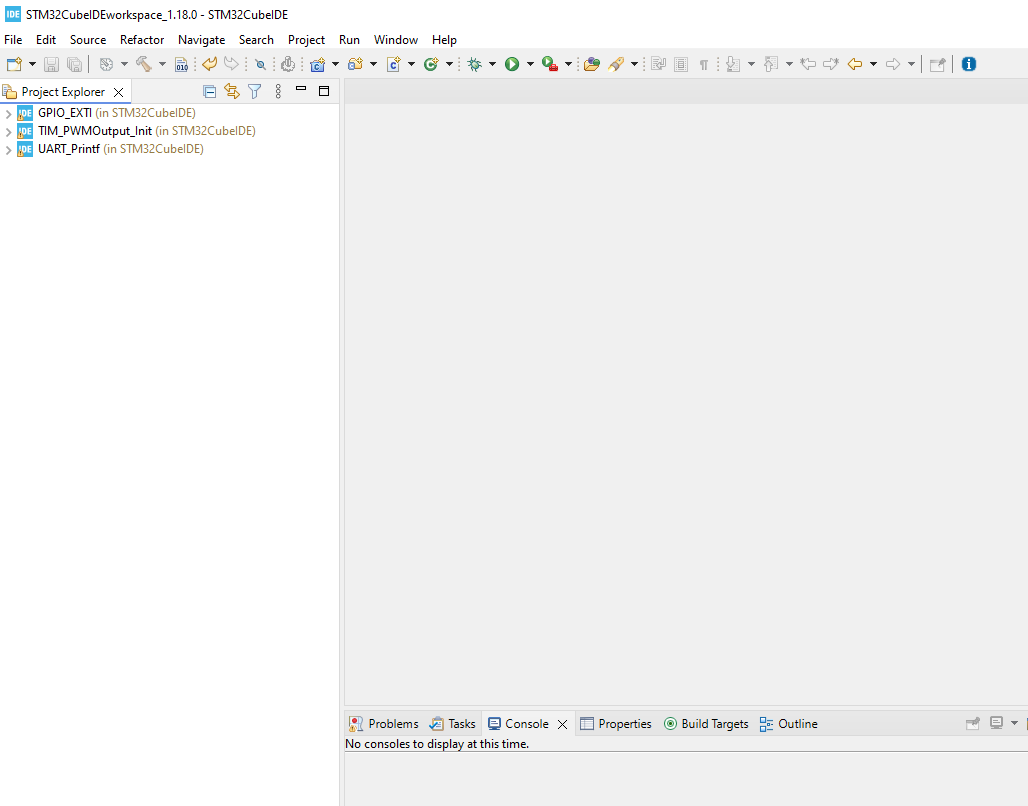Collapse all in Project Explorer toolbar
Viewport: 1028px width, 806px height.
(x=210, y=92)
